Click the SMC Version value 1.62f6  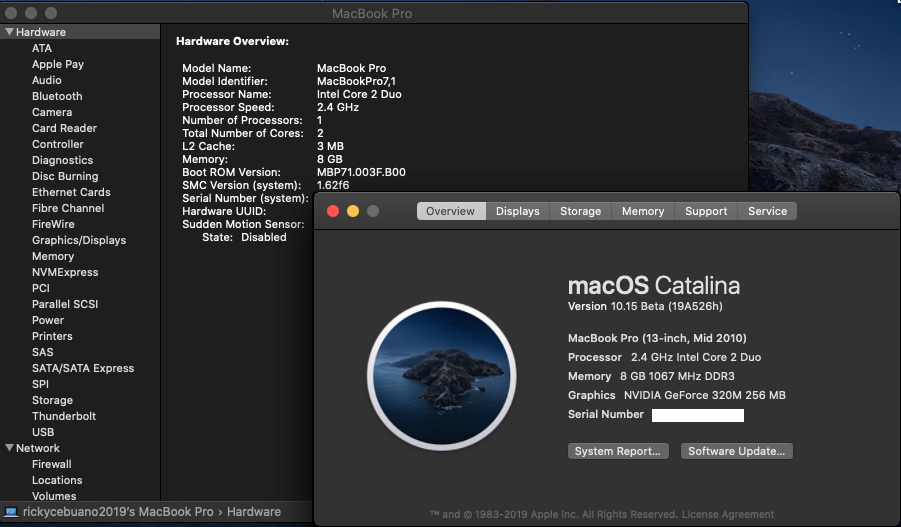point(333,185)
